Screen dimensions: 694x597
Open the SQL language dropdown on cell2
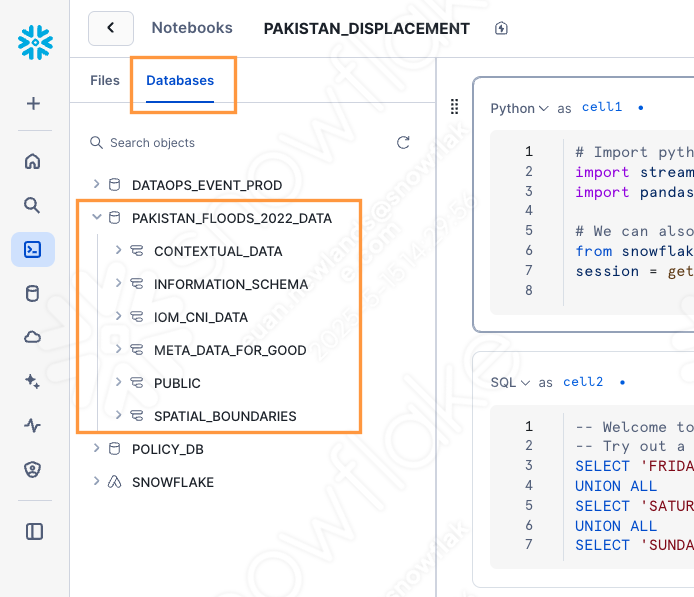point(510,382)
